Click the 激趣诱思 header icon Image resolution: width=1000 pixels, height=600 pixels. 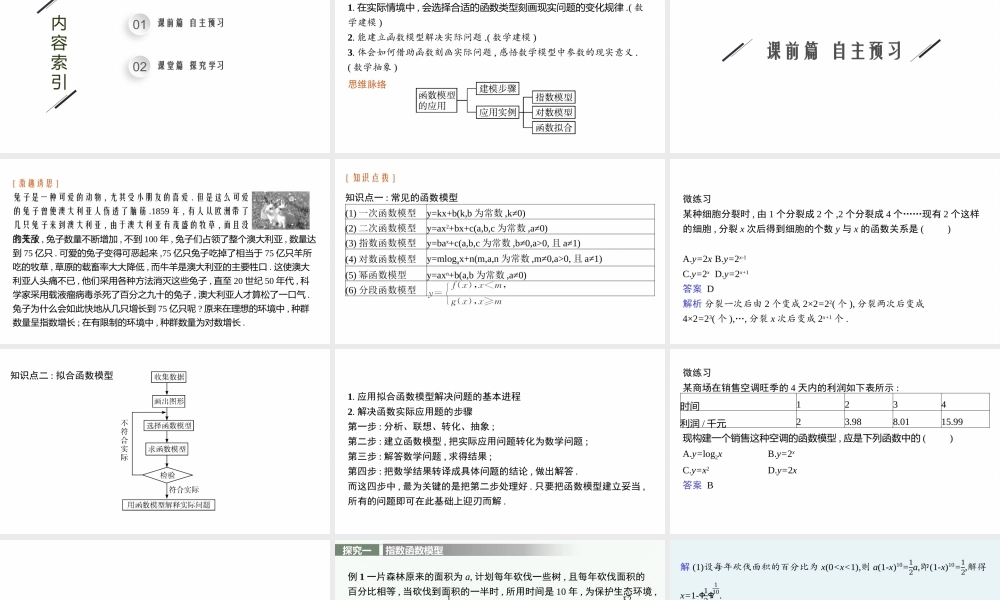pos(38,183)
